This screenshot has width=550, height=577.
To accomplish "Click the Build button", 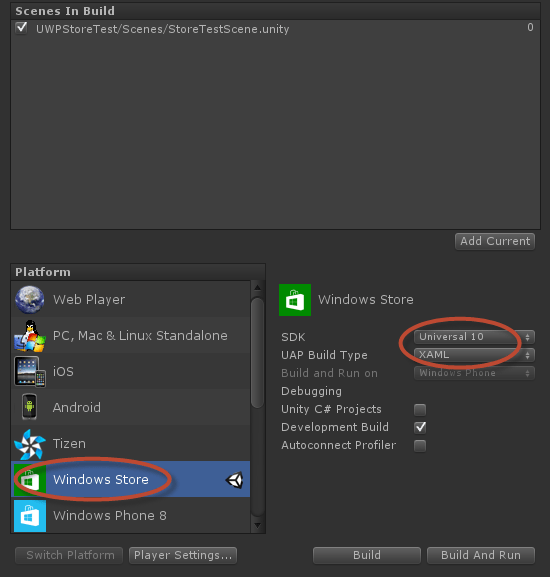I will click(x=367, y=555).
